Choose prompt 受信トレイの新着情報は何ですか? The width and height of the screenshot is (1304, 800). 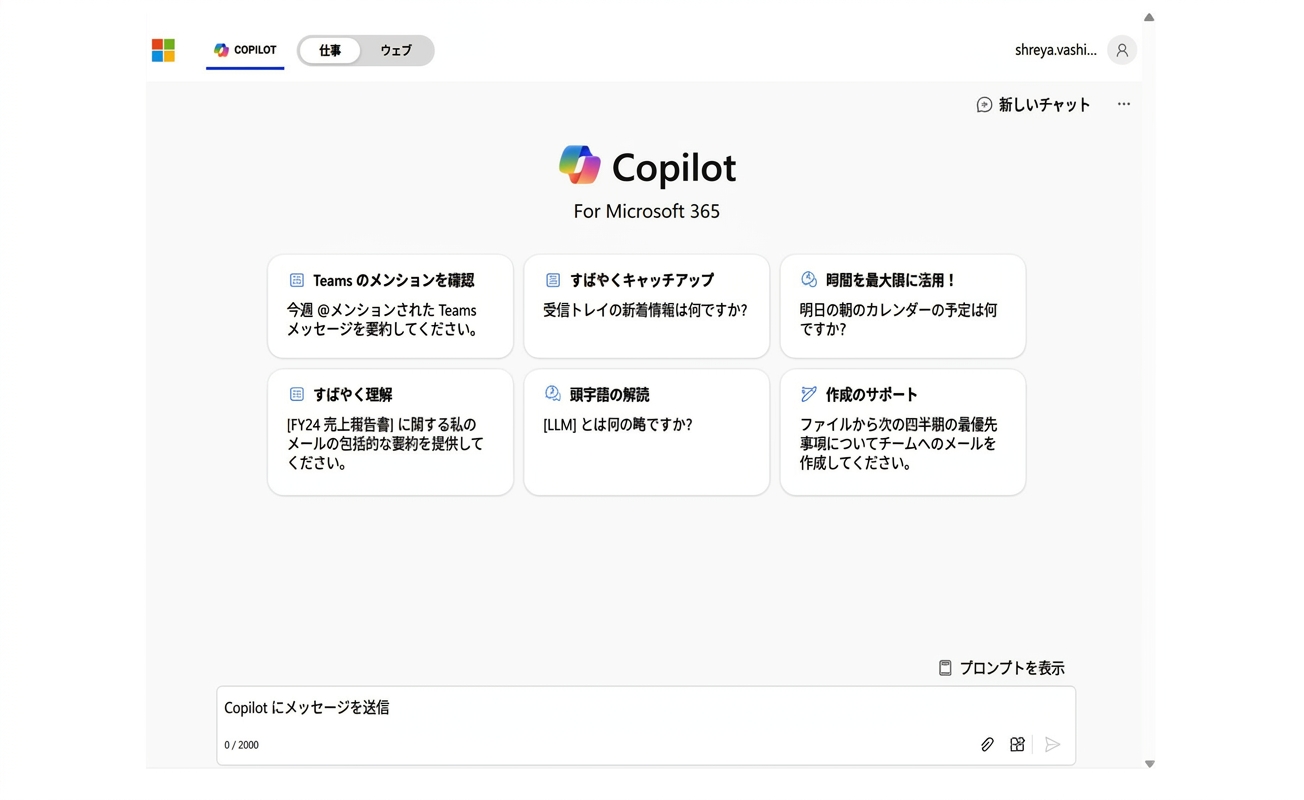646,310
